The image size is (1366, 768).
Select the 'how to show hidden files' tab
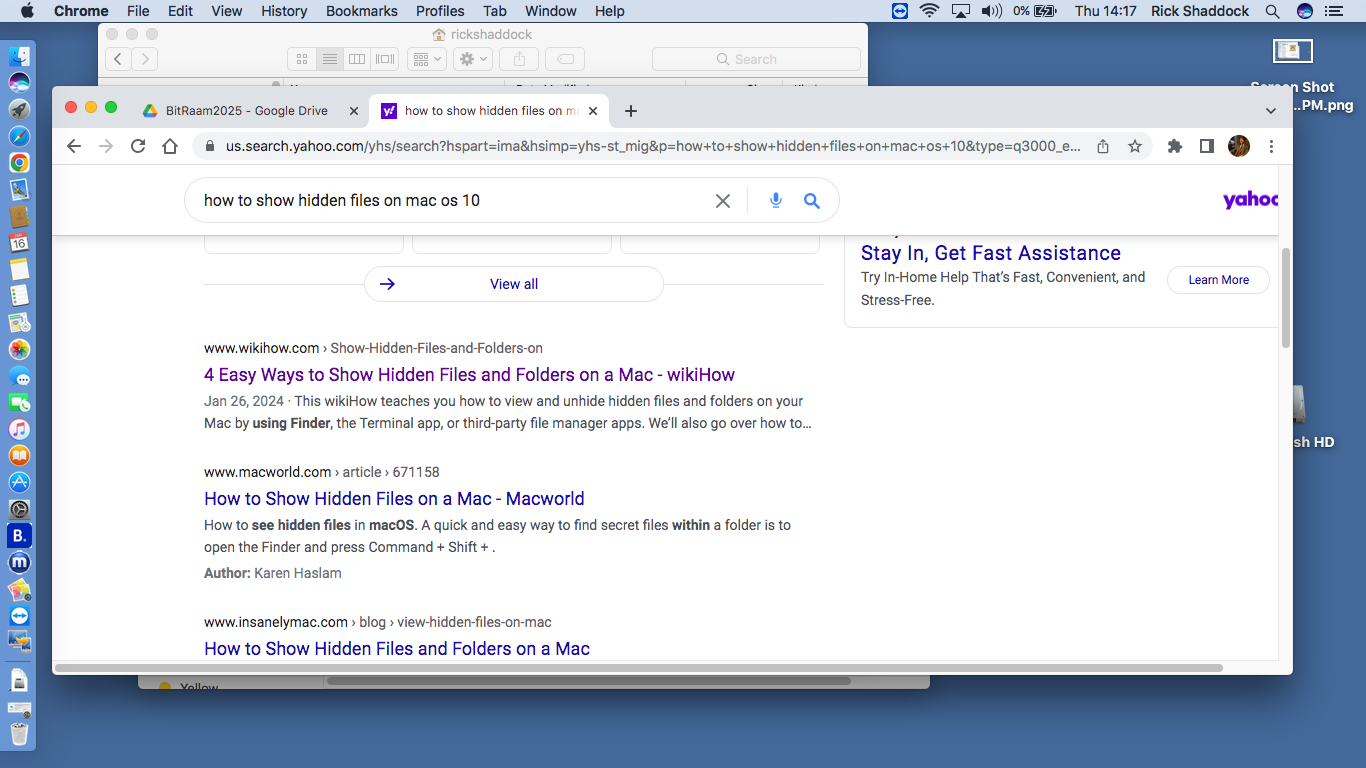tap(491, 111)
